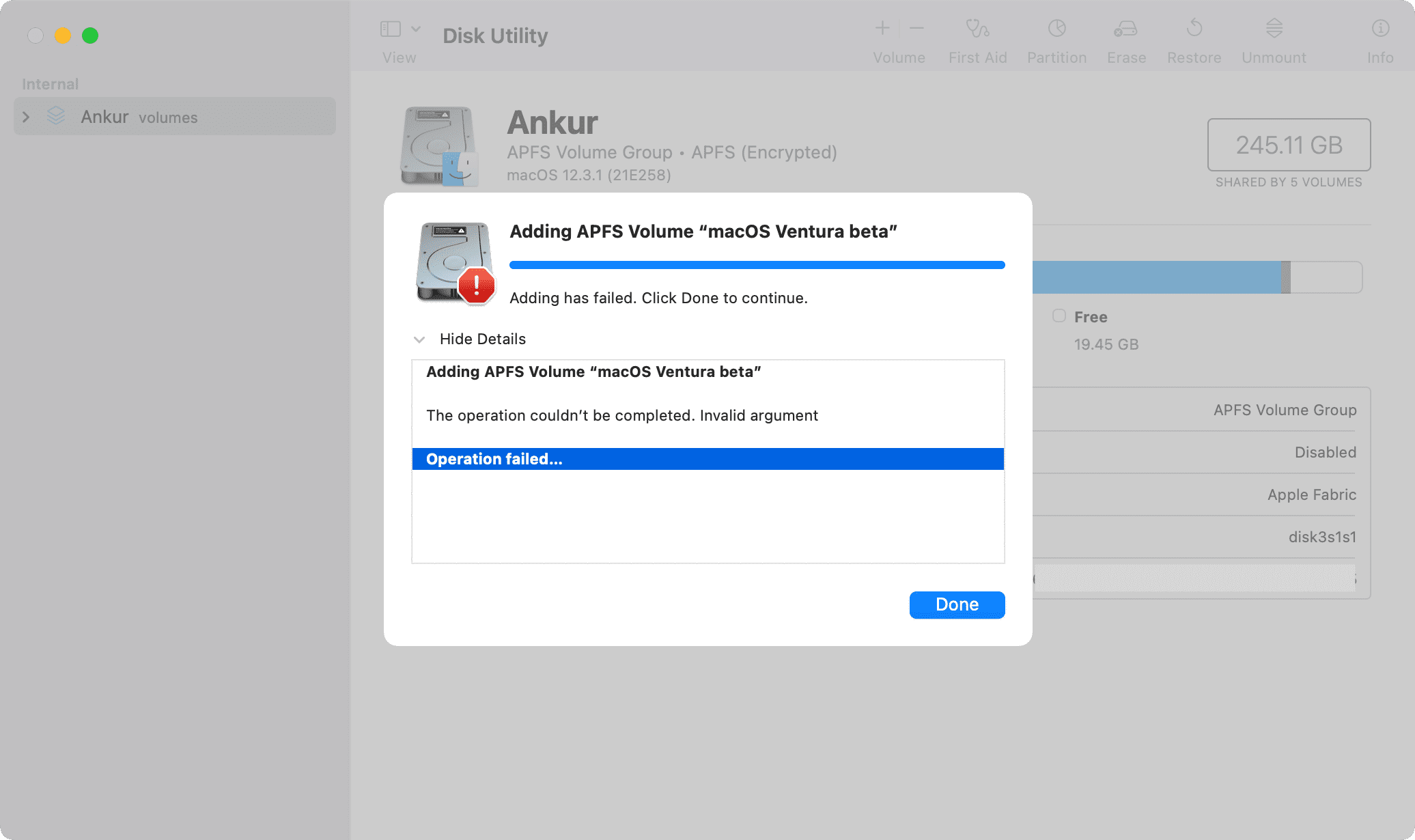This screenshot has width=1415, height=840.
Task: Add a volume with the plus icon
Action: [882, 28]
